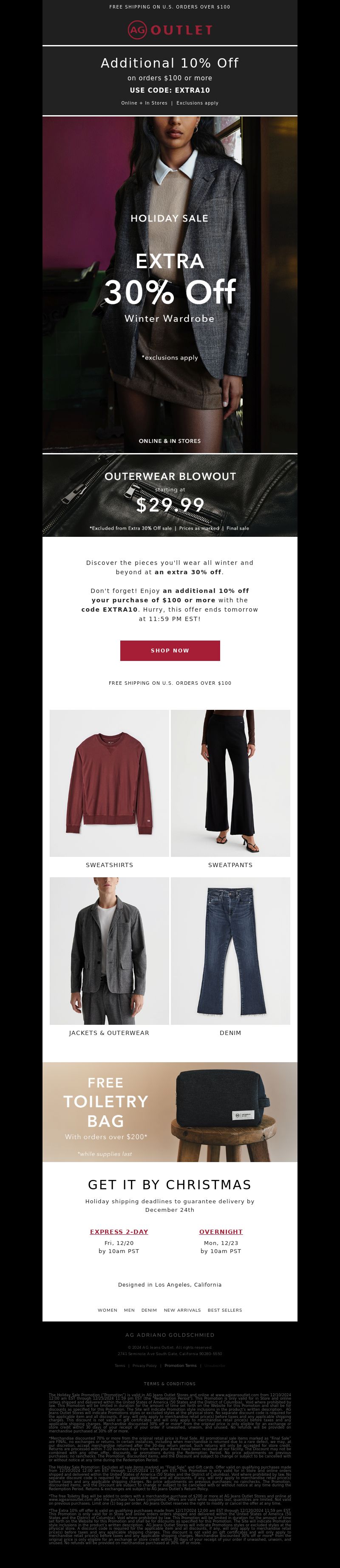Open the Outerwear Blowout banner

(x=170, y=496)
